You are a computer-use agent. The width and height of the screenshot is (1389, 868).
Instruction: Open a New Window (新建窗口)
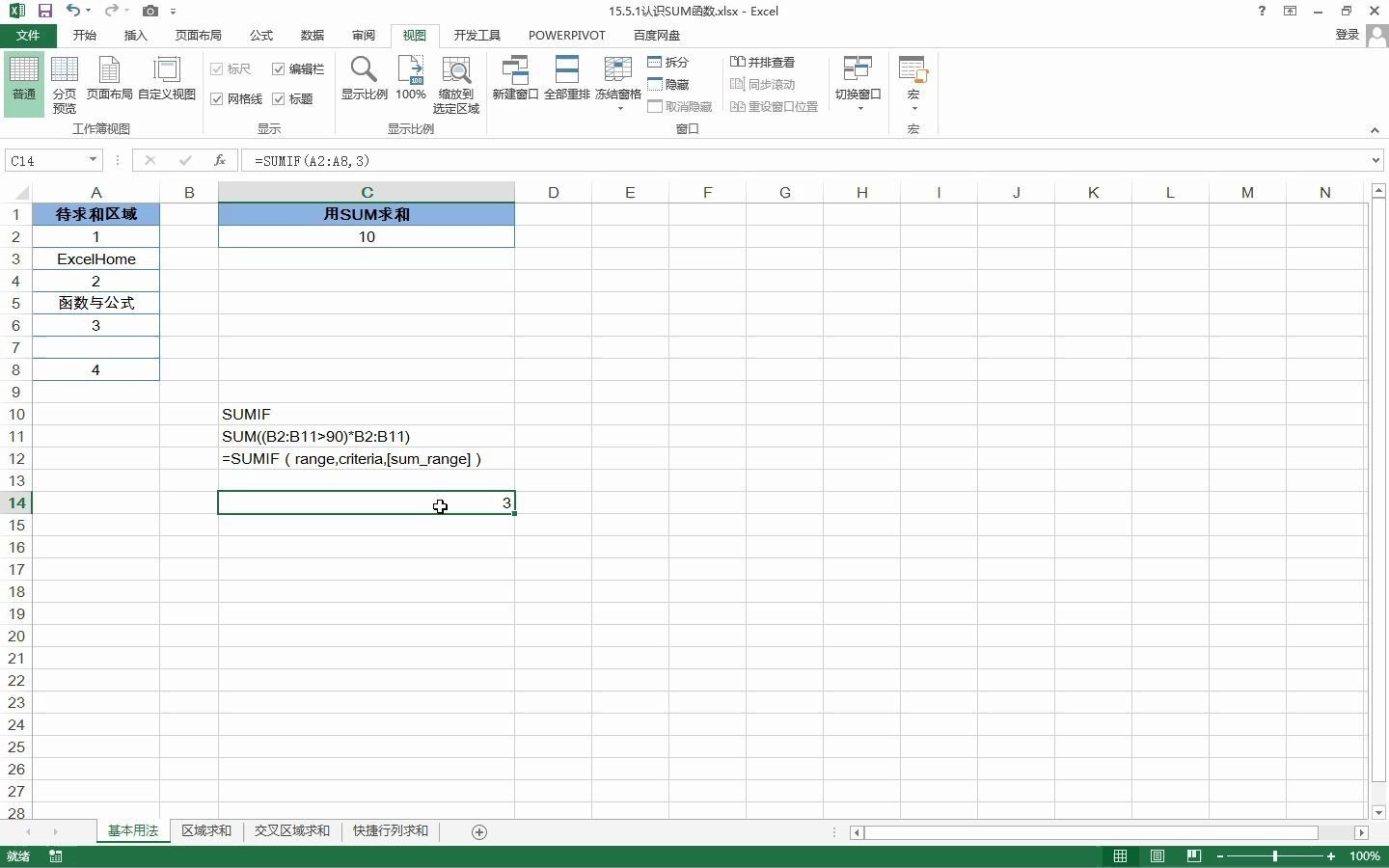[x=515, y=79]
